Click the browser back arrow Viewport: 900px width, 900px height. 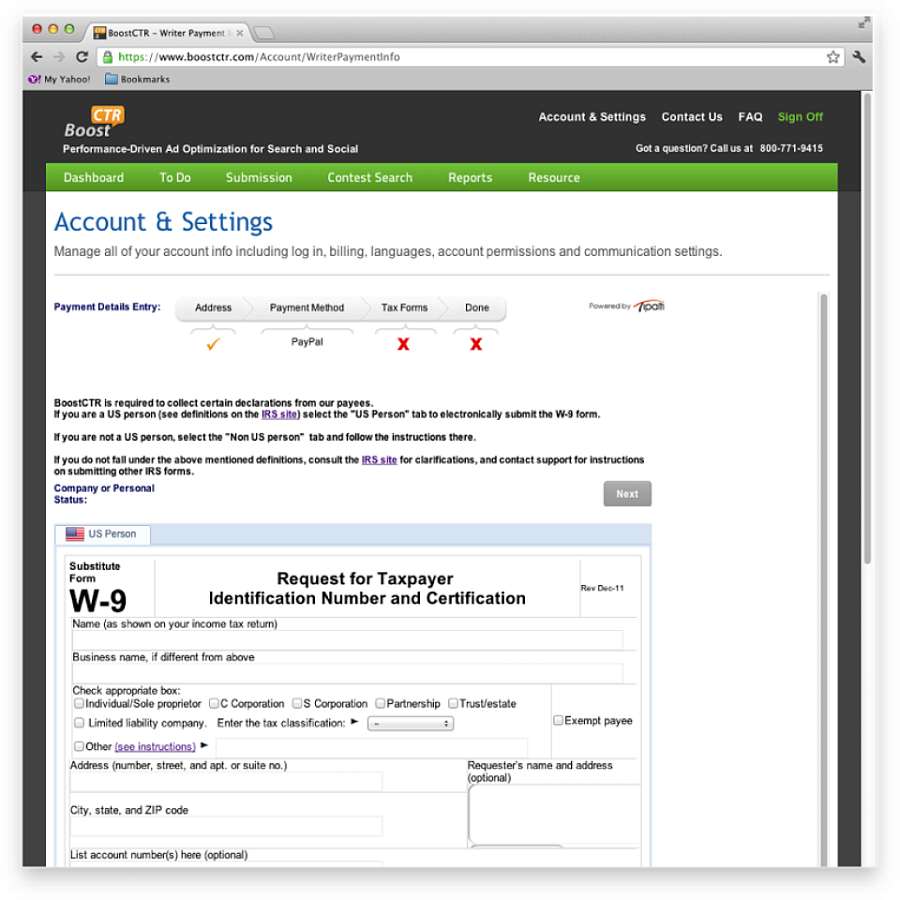37,57
